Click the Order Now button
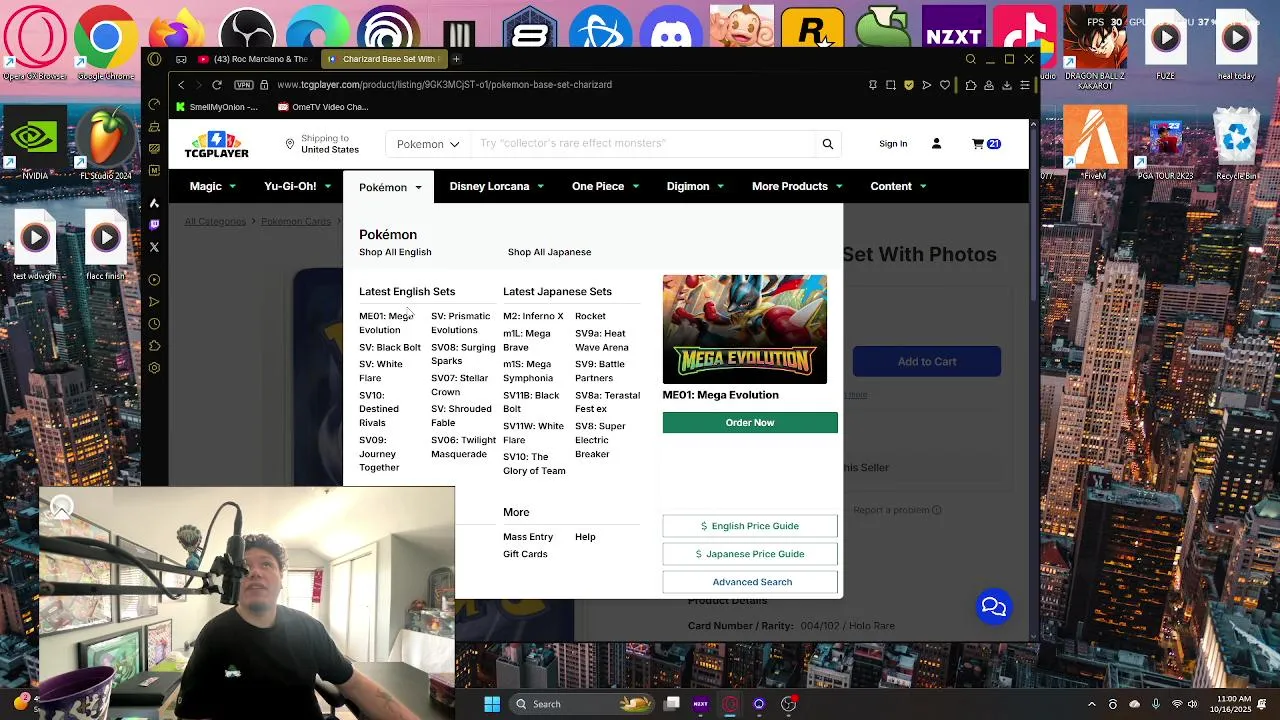 click(750, 423)
